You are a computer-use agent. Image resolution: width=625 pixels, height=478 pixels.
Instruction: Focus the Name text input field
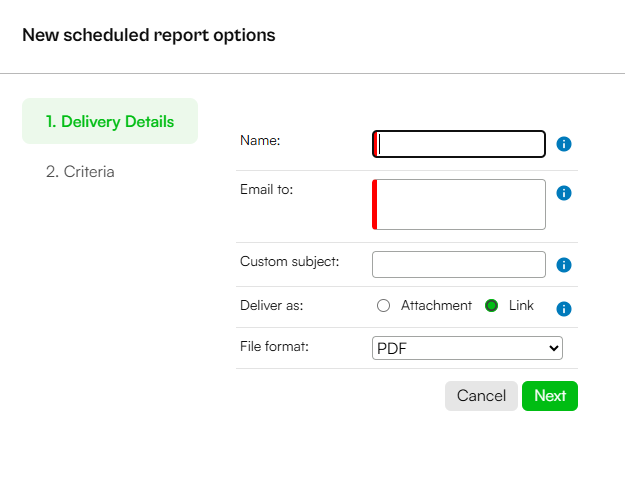coord(459,144)
